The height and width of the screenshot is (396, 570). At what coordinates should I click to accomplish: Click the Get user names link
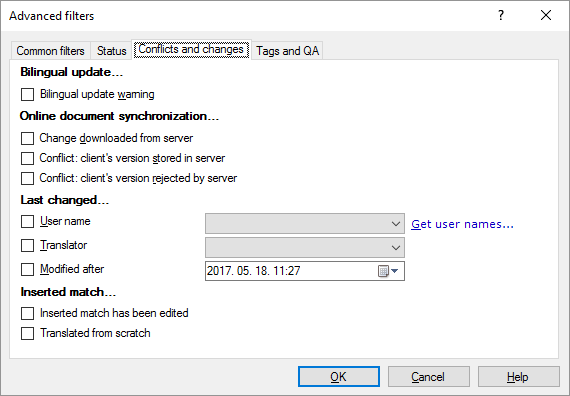coord(462,224)
